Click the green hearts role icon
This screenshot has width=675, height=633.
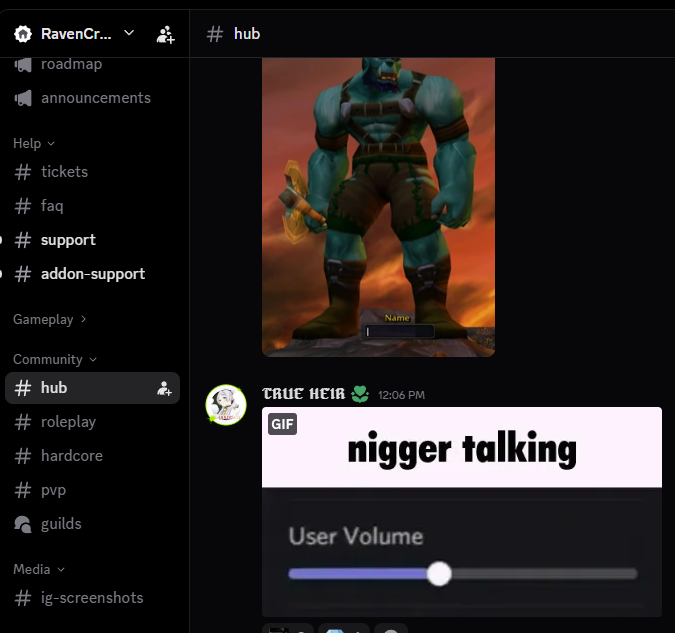pyautogui.click(x=360, y=394)
